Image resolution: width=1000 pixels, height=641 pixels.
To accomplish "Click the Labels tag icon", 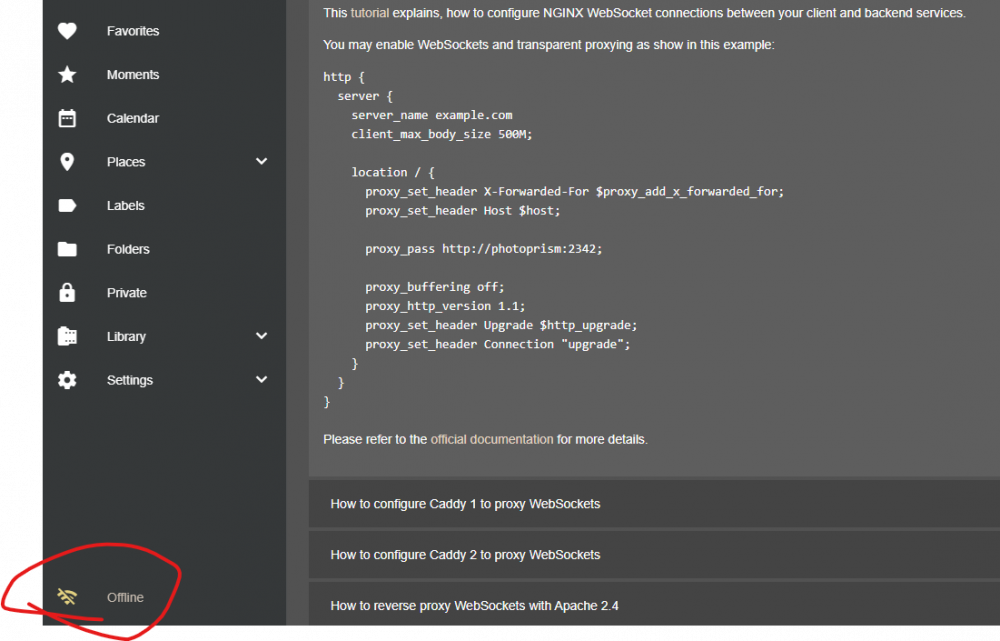I will pos(67,205).
